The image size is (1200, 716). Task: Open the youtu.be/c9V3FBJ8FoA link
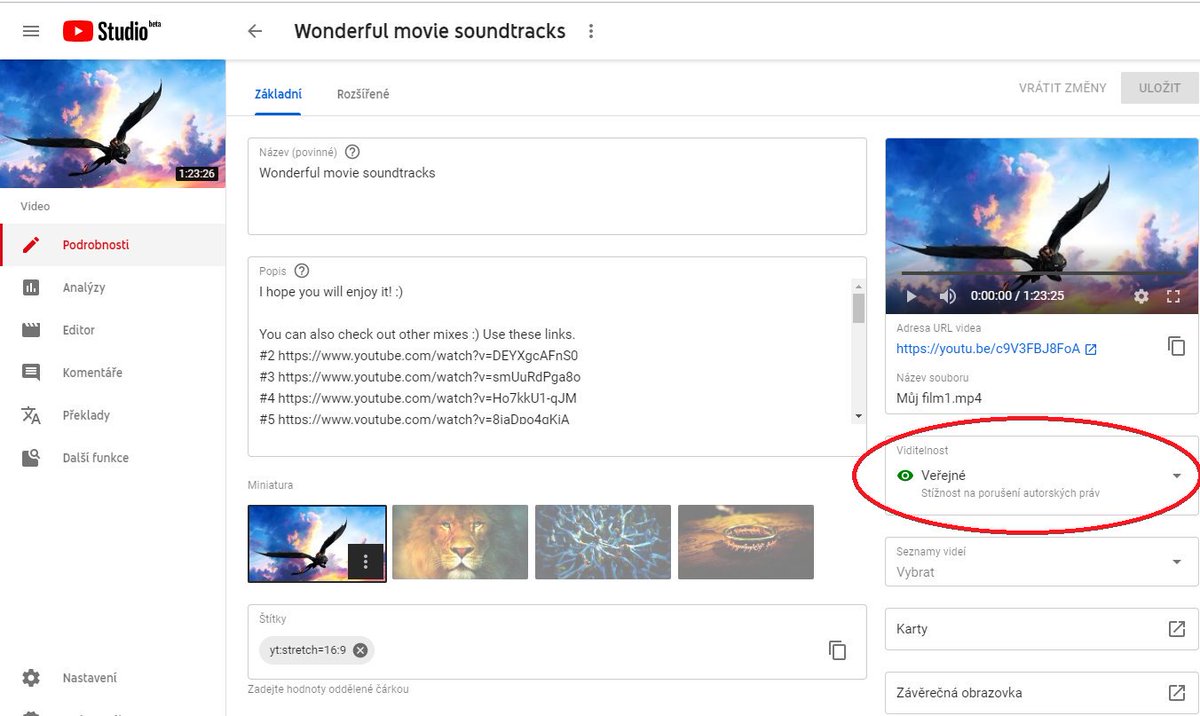988,349
